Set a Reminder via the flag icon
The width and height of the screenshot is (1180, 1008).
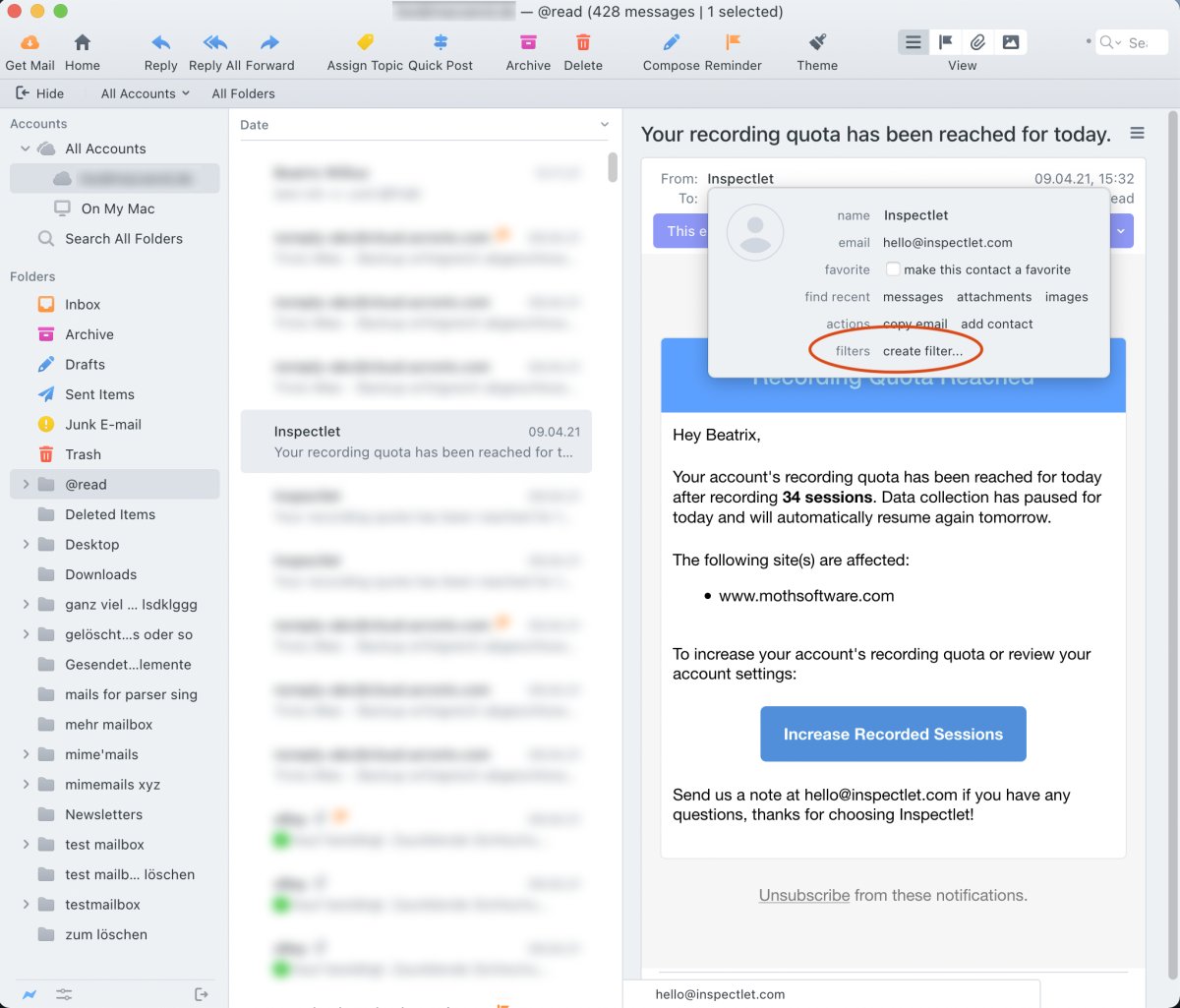coord(733,42)
